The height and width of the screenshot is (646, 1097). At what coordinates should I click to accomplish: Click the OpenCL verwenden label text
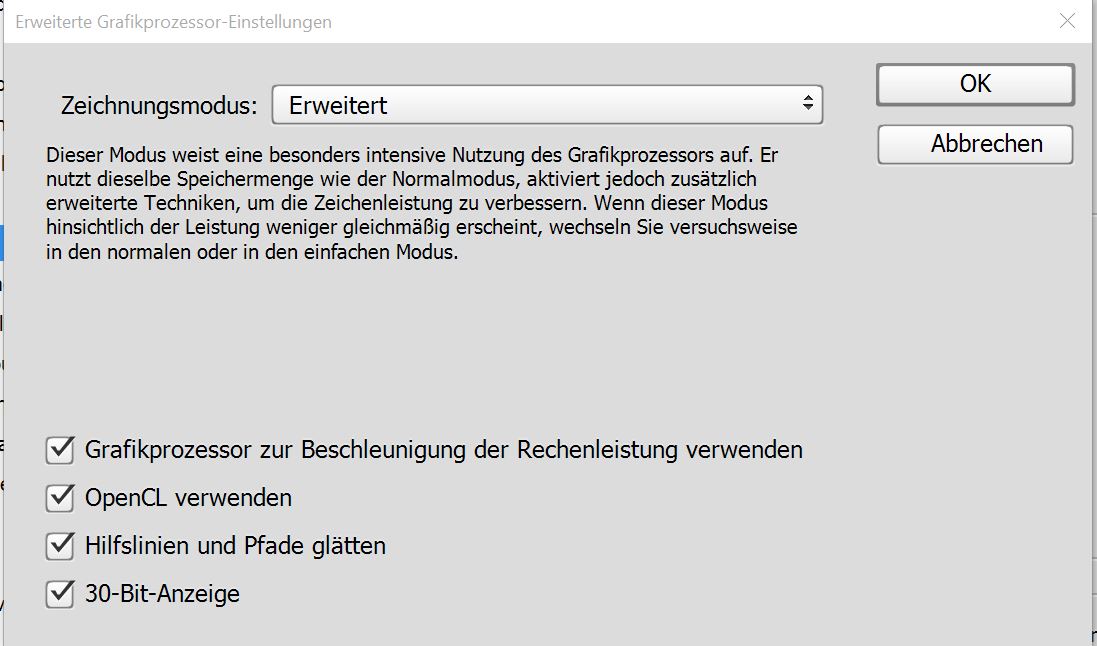pyautogui.click(x=189, y=498)
